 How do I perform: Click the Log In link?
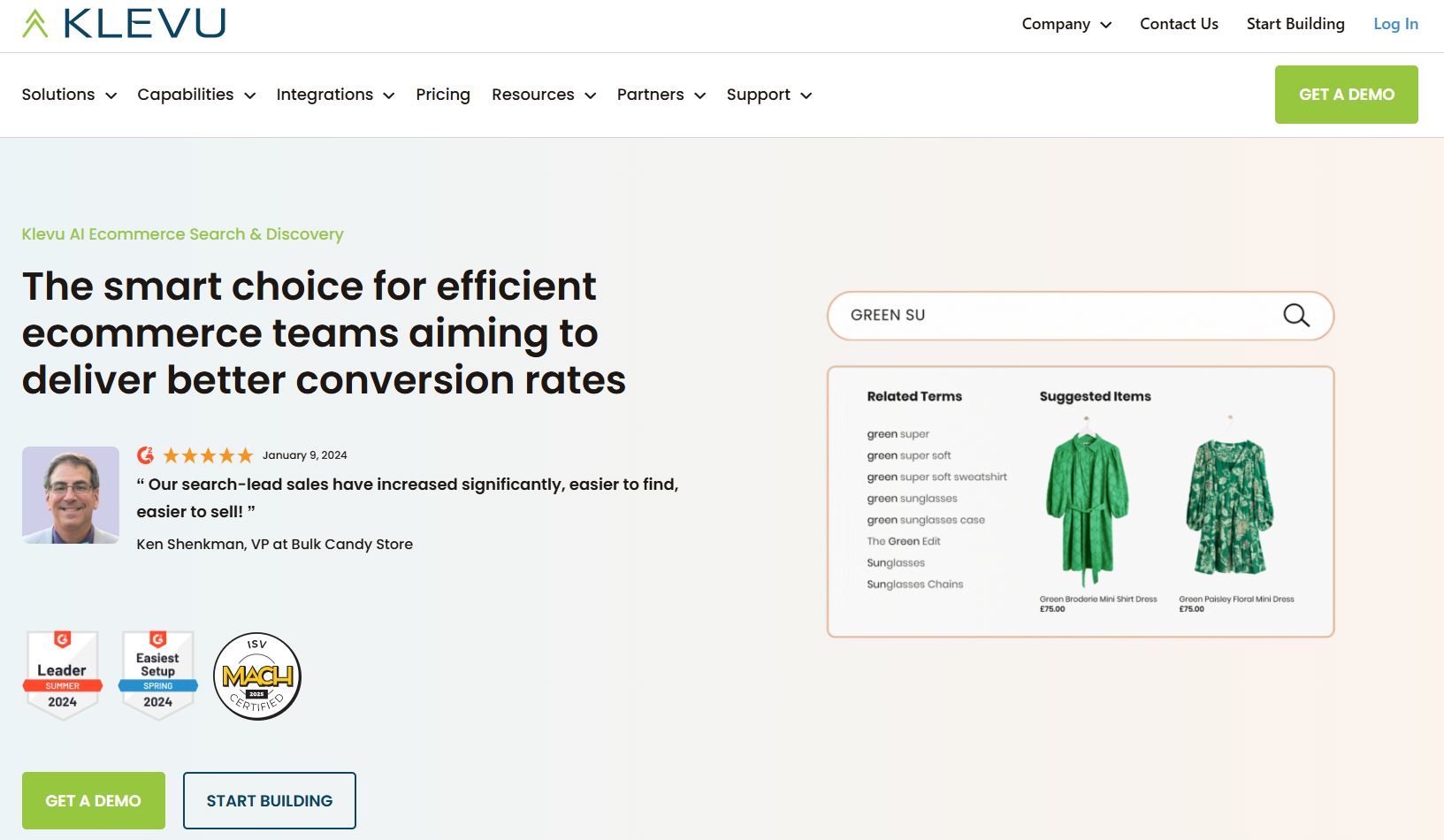[x=1395, y=24]
